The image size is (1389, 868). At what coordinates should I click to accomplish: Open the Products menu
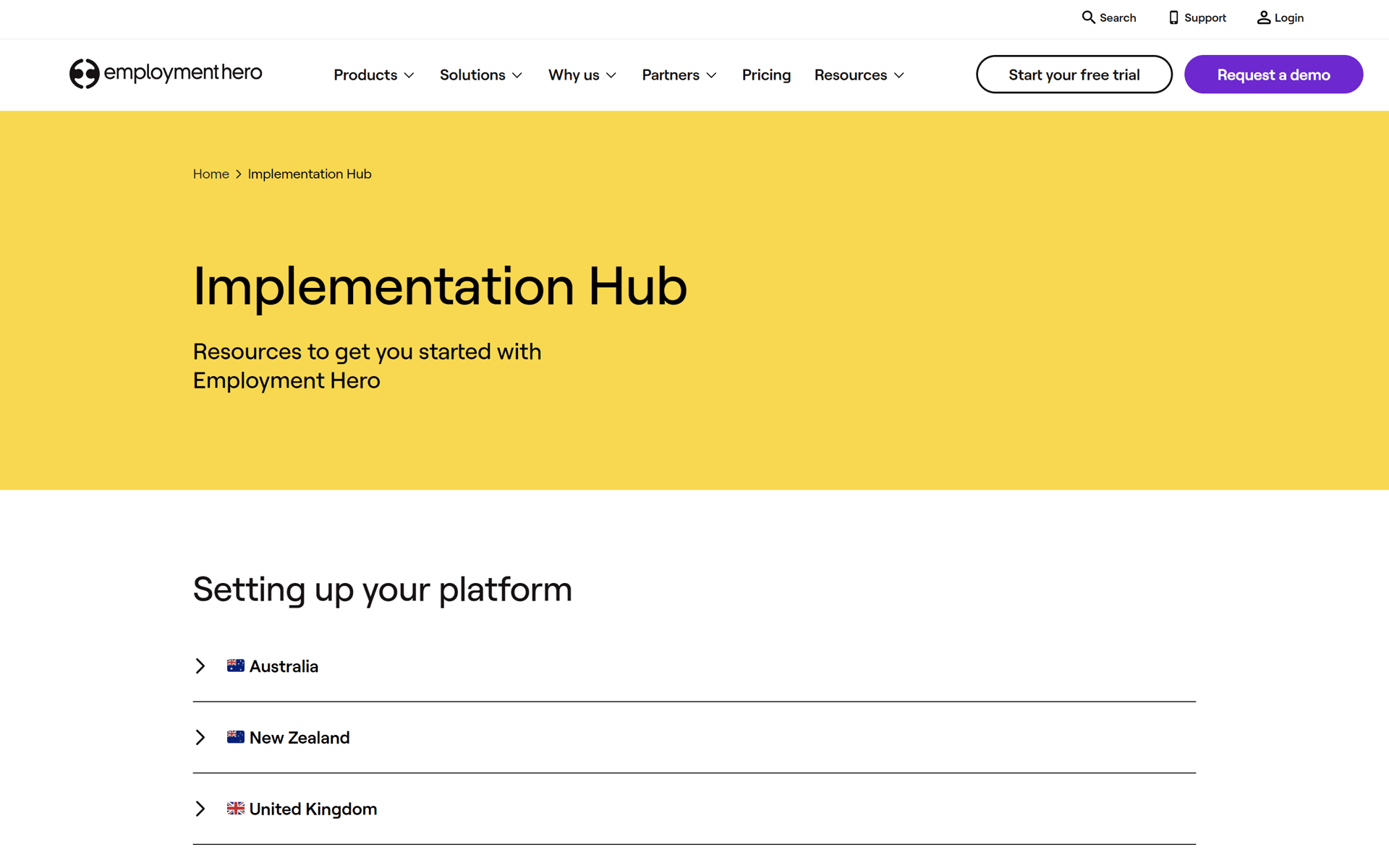coord(374,75)
